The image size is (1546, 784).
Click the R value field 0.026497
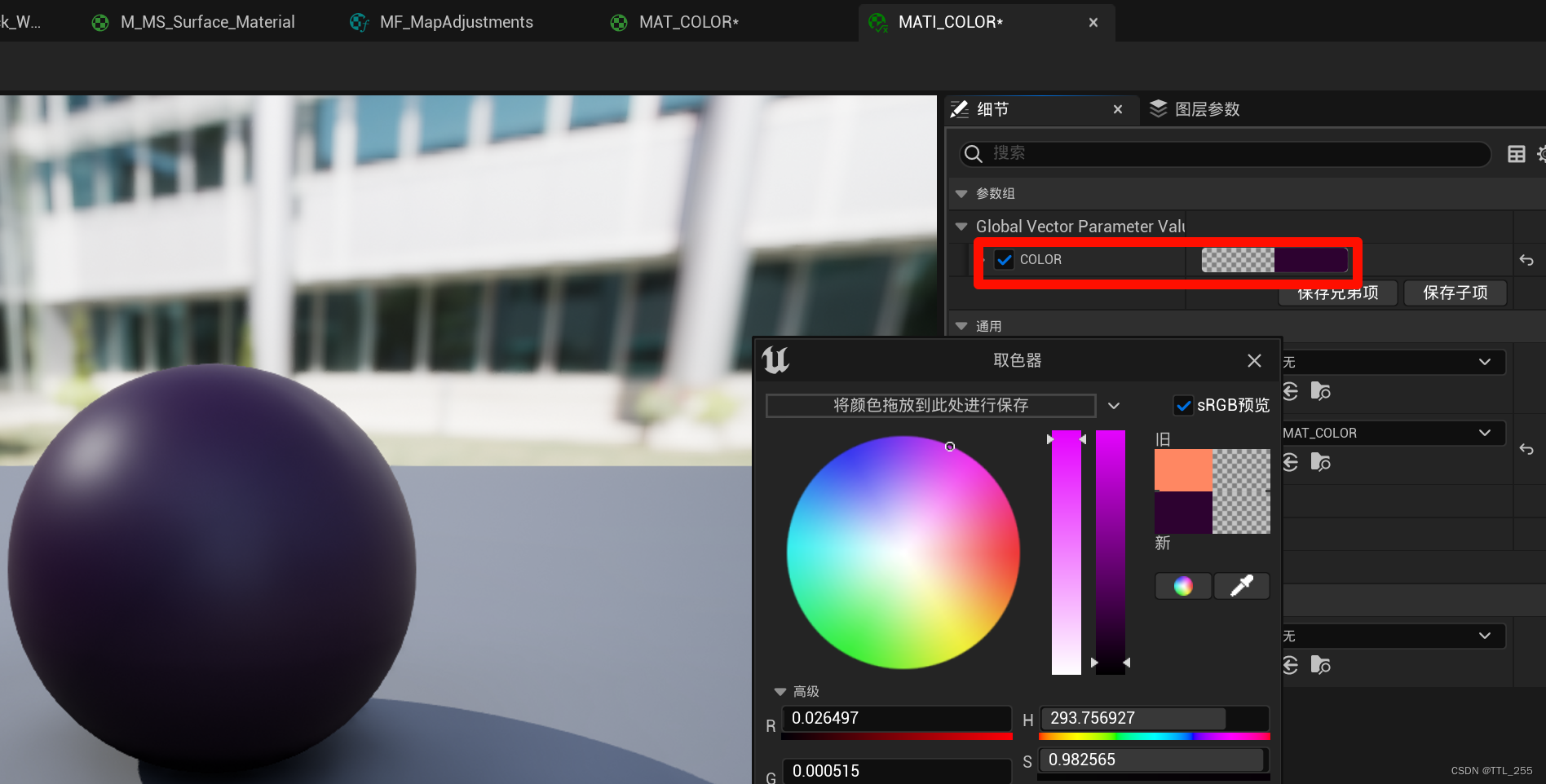[x=897, y=718]
